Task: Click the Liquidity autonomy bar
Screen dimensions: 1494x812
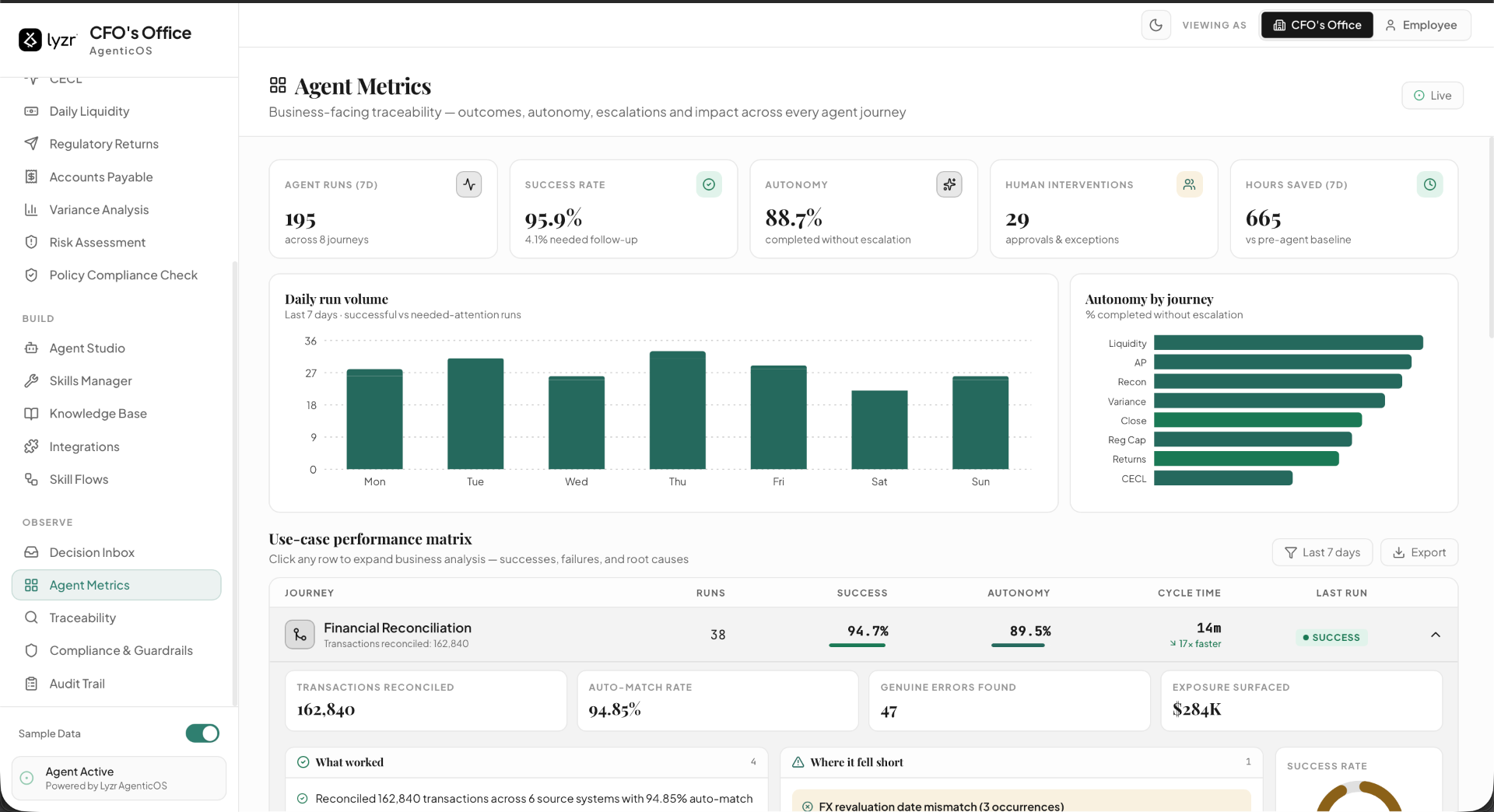Action: pos(1288,343)
